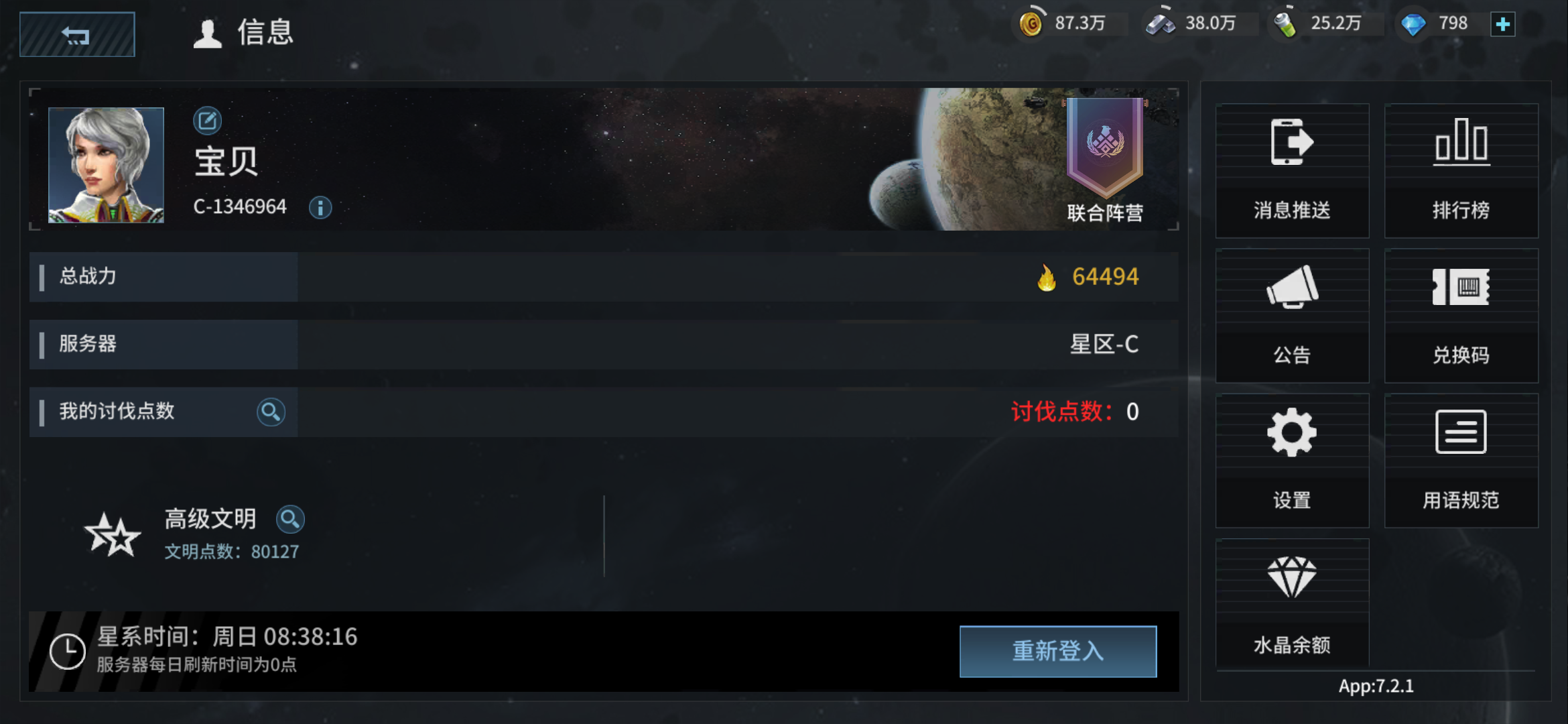Click the player avatar portrait
The image size is (1568, 724).
click(x=106, y=165)
